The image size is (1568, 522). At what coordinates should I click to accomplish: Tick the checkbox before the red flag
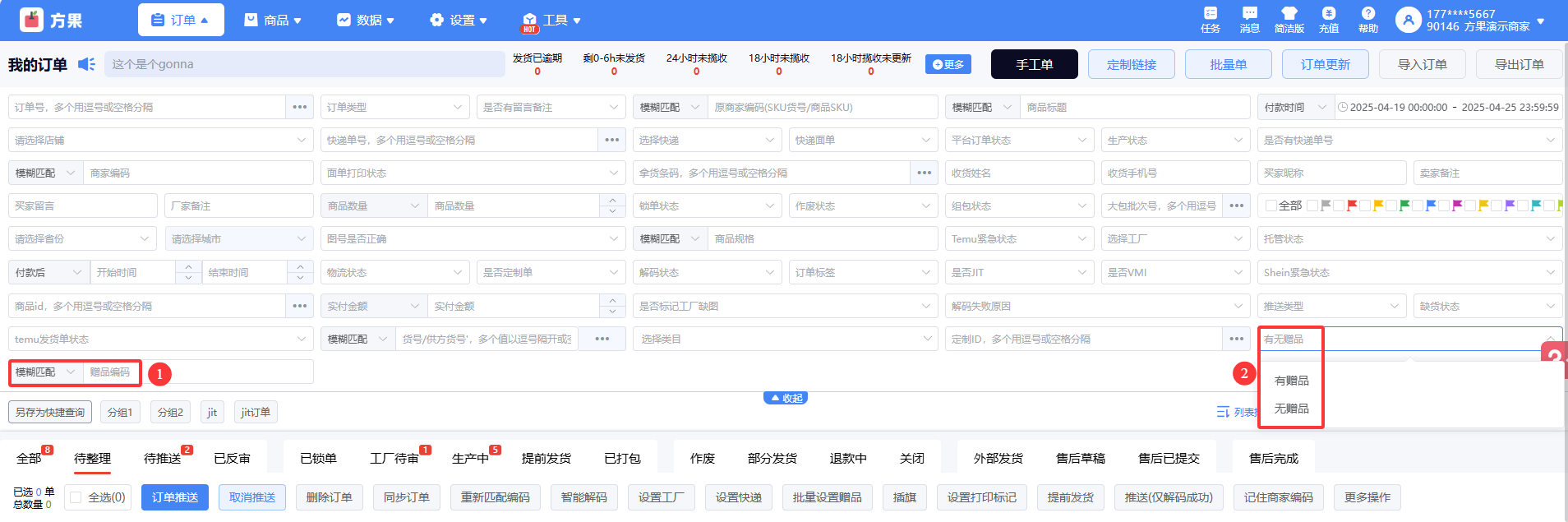click(x=1339, y=206)
